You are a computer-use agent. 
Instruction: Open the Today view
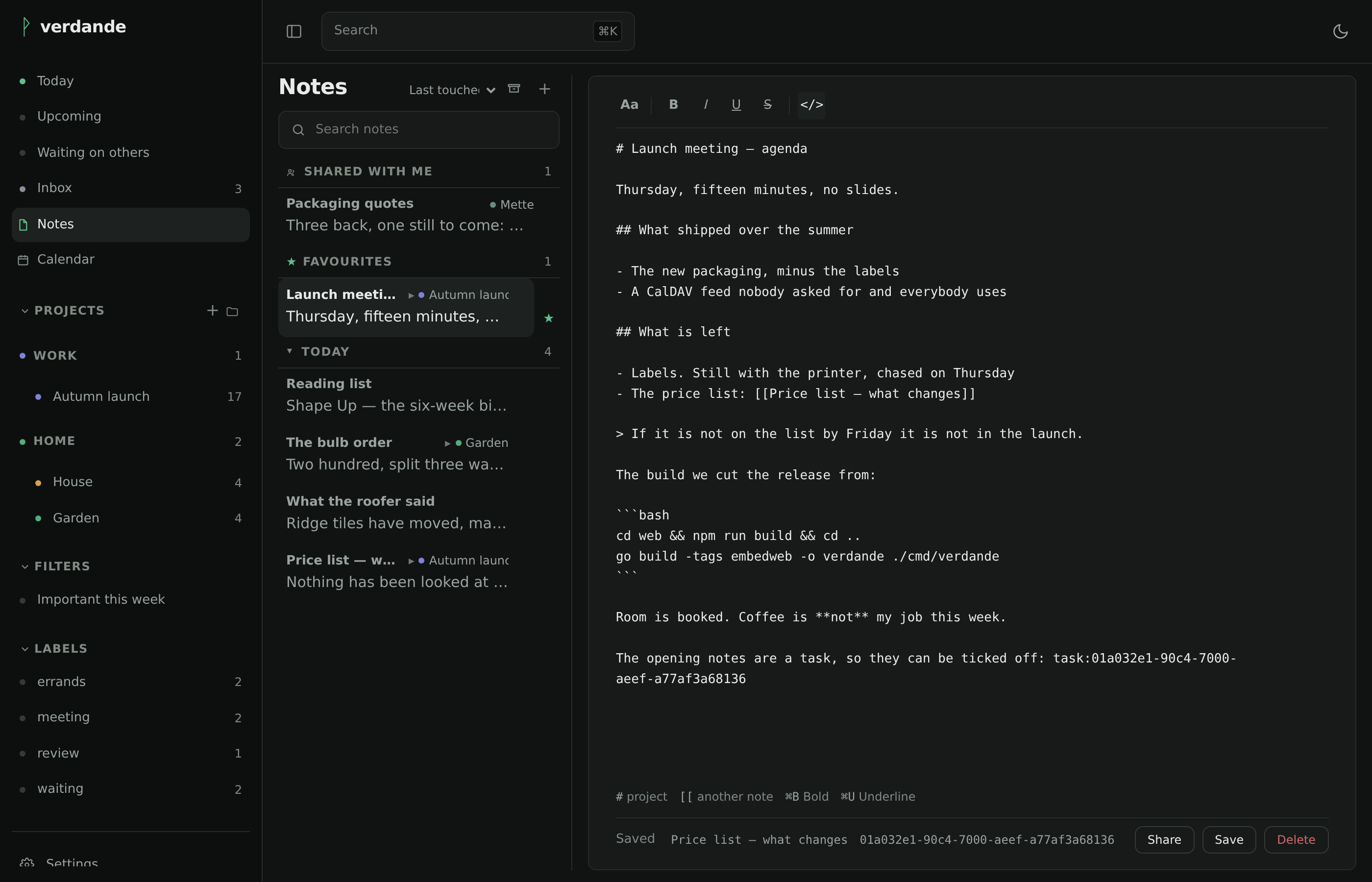coord(130,81)
